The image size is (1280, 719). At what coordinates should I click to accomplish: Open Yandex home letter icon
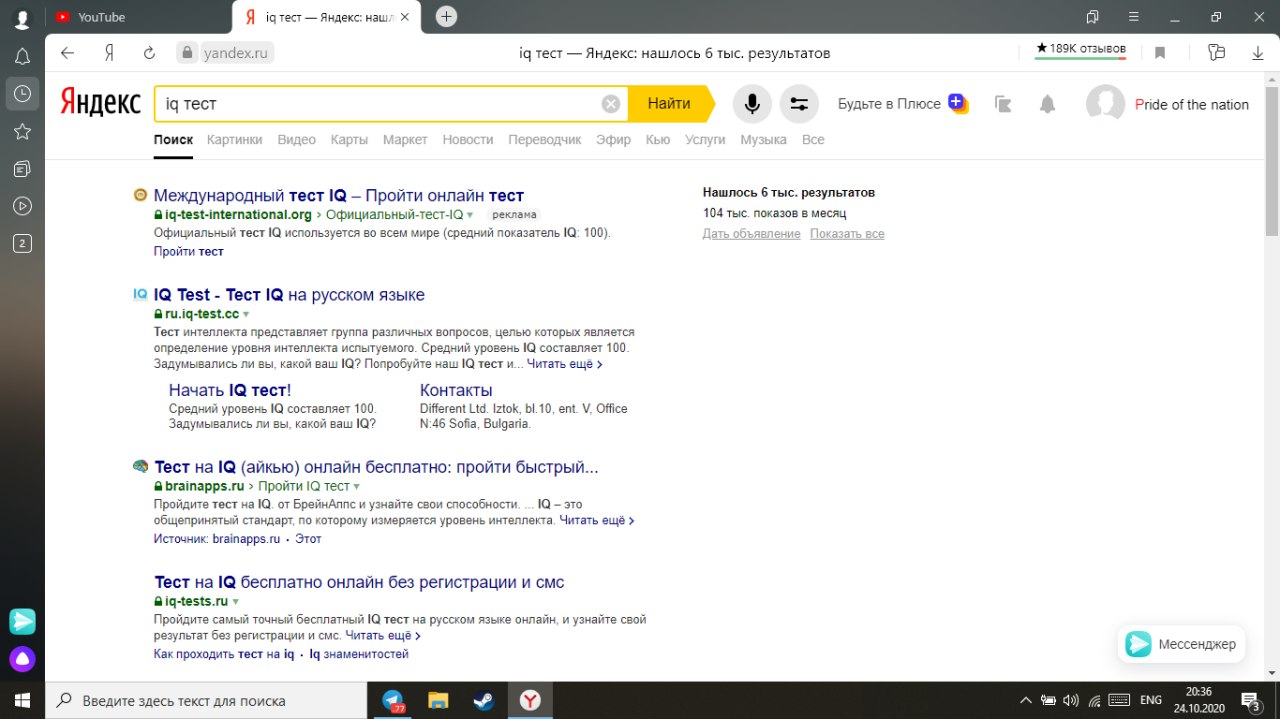[x=109, y=53]
